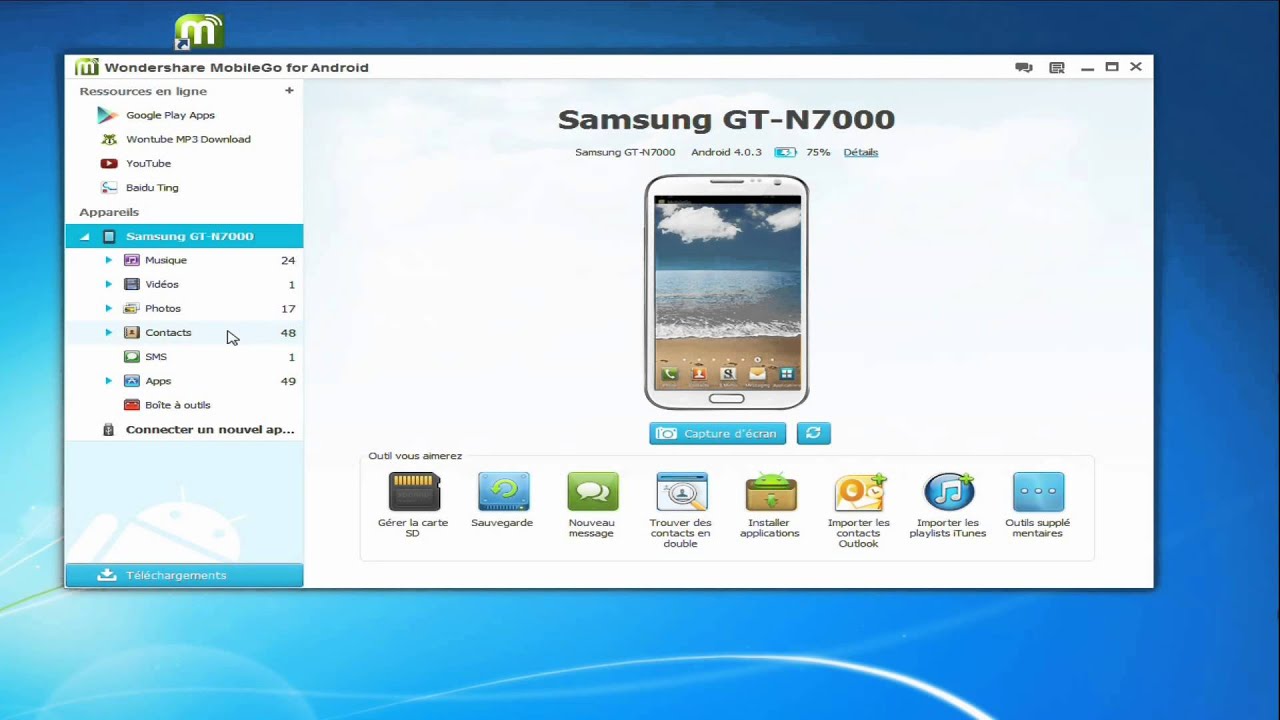Click the Détails link
The width and height of the screenshot is (1280, 720).
861,152
